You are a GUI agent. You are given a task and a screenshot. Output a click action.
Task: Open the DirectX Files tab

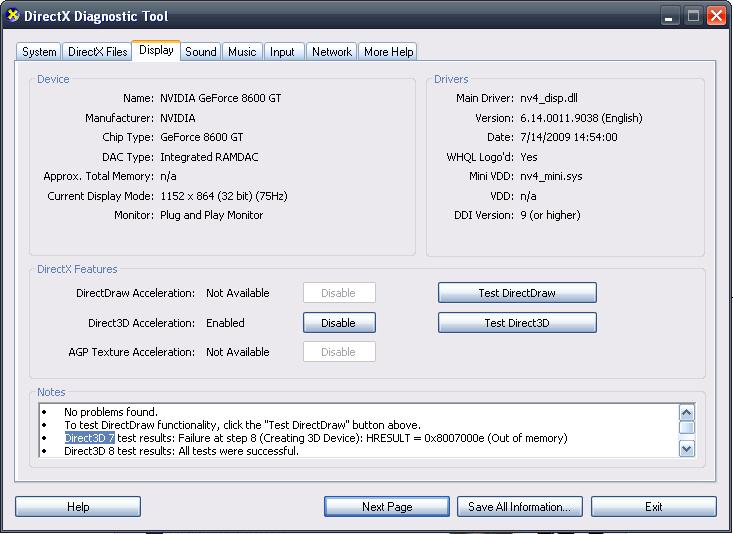click(97, 52)
